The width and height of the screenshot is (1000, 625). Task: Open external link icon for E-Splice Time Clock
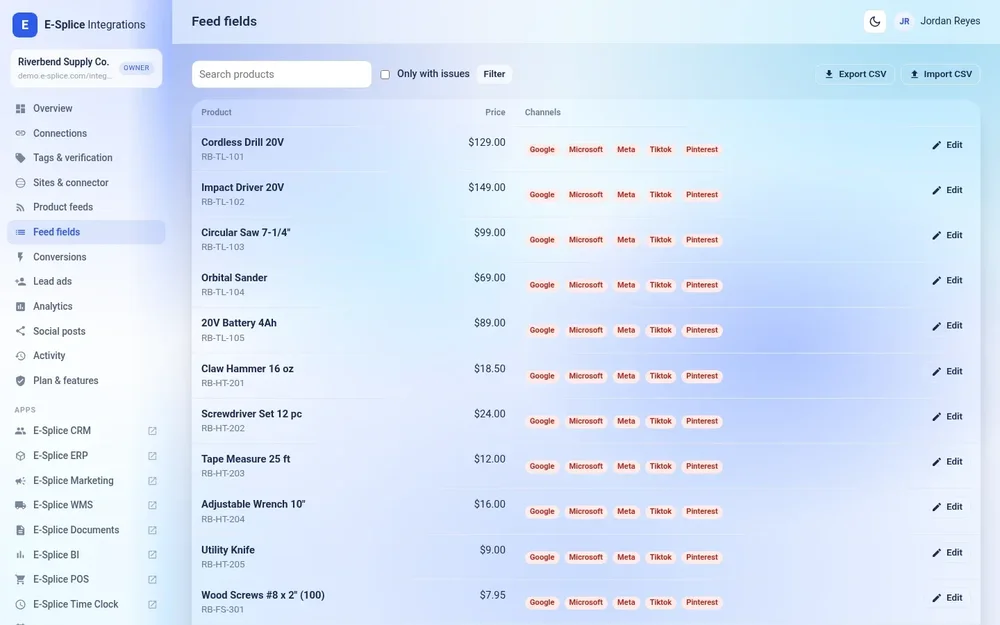tap(152, 605)
